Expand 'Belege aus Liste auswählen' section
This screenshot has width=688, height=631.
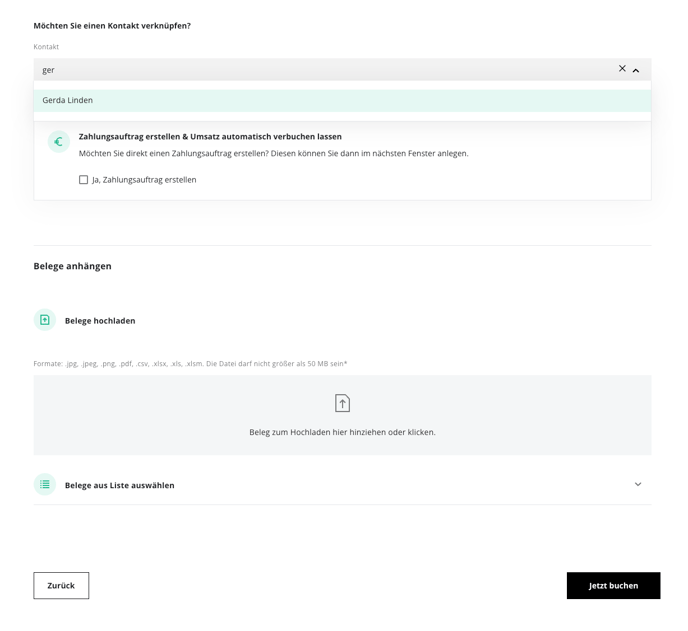[x=342, y=484]
